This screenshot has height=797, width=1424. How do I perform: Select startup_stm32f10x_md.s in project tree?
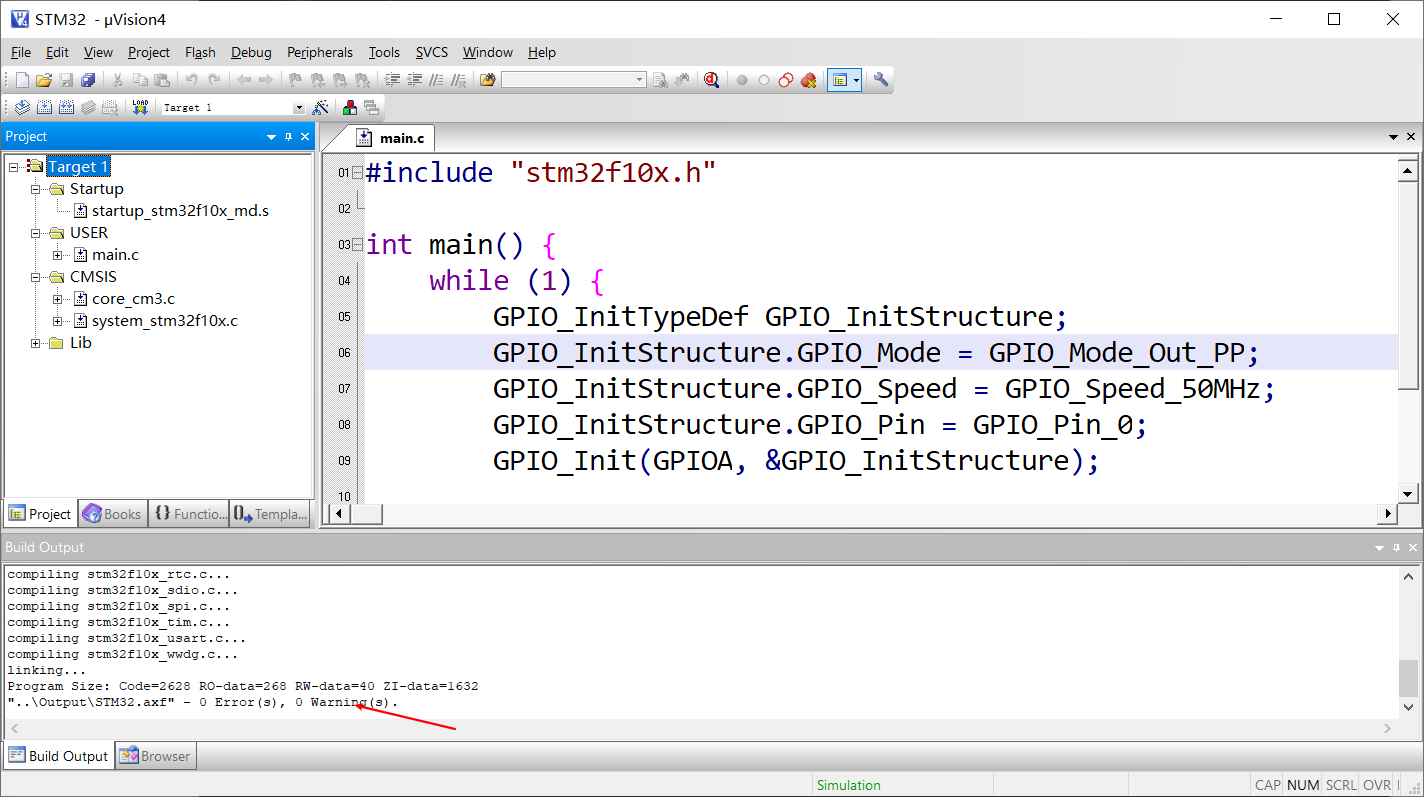pos(180,211)
